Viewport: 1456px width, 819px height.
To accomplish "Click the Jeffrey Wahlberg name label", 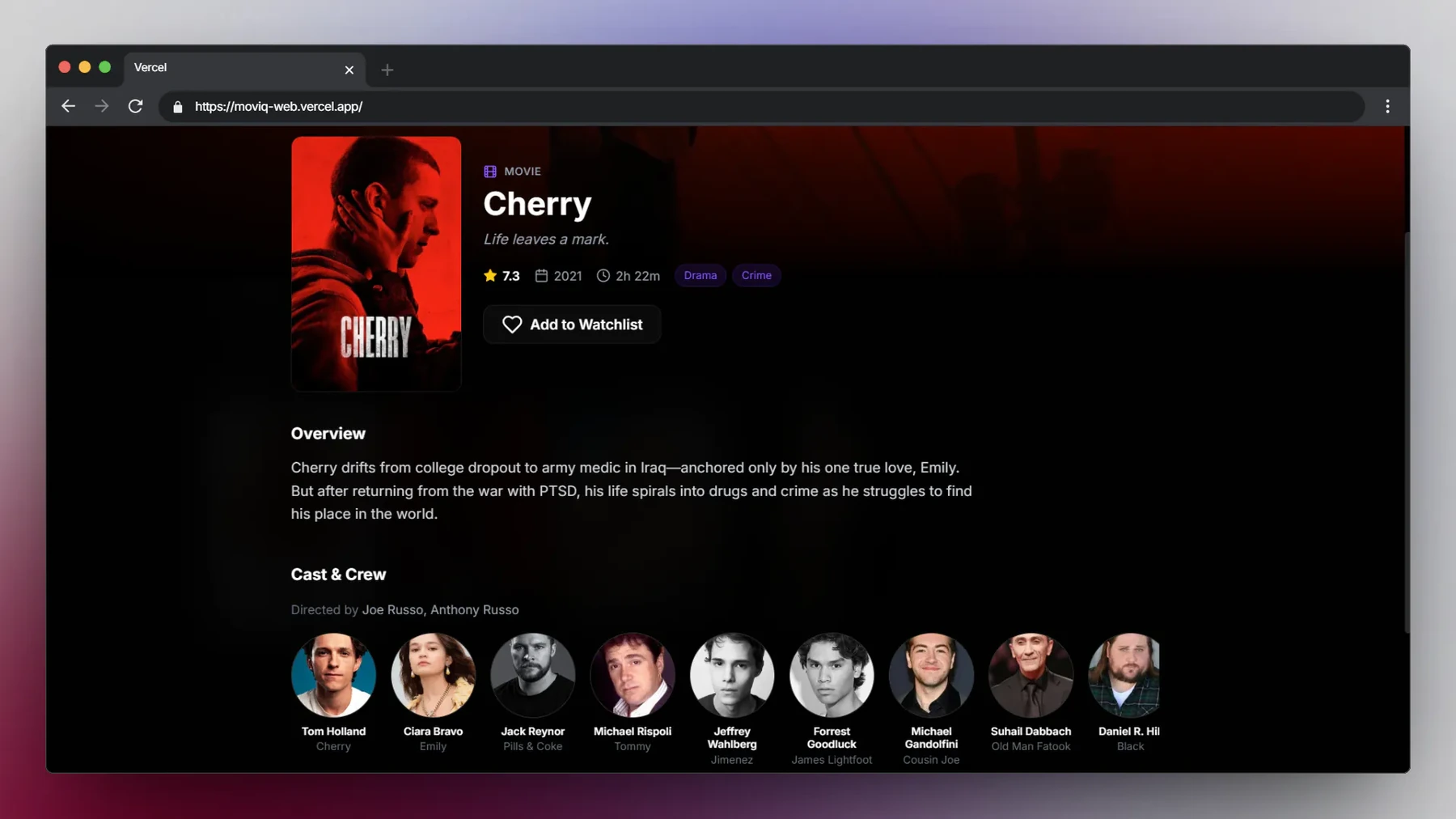I will point(732,738).
